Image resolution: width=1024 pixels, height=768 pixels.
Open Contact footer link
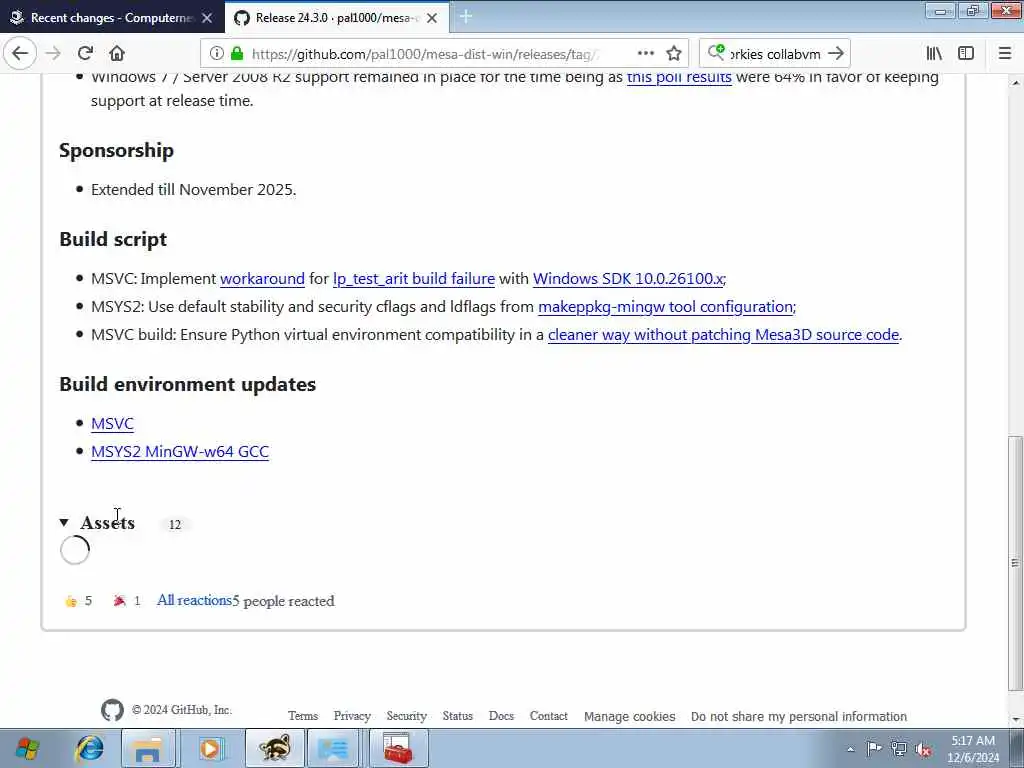549,716
